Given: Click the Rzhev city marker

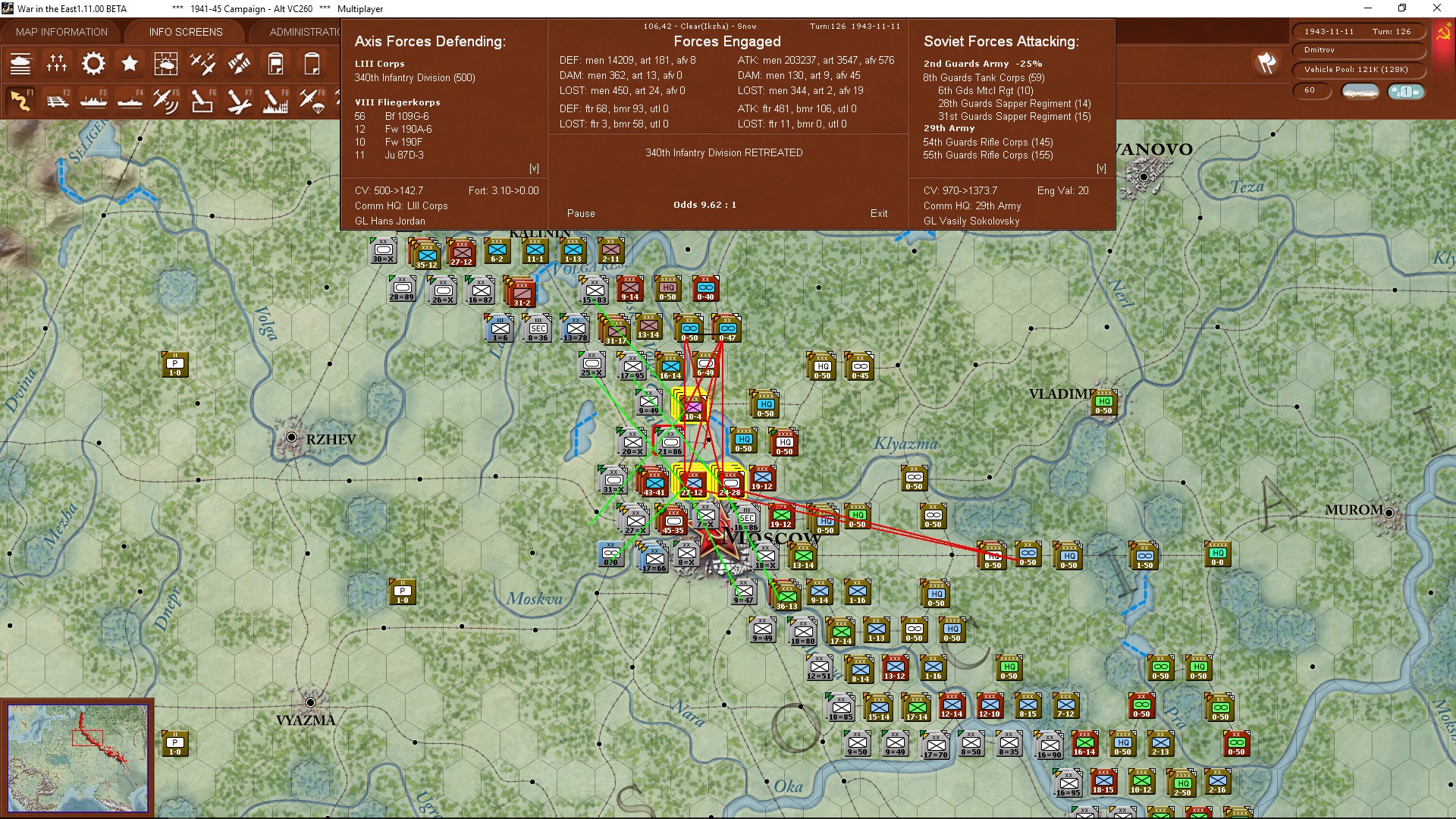Looking at the screenshot, I should tap(291, 438).
